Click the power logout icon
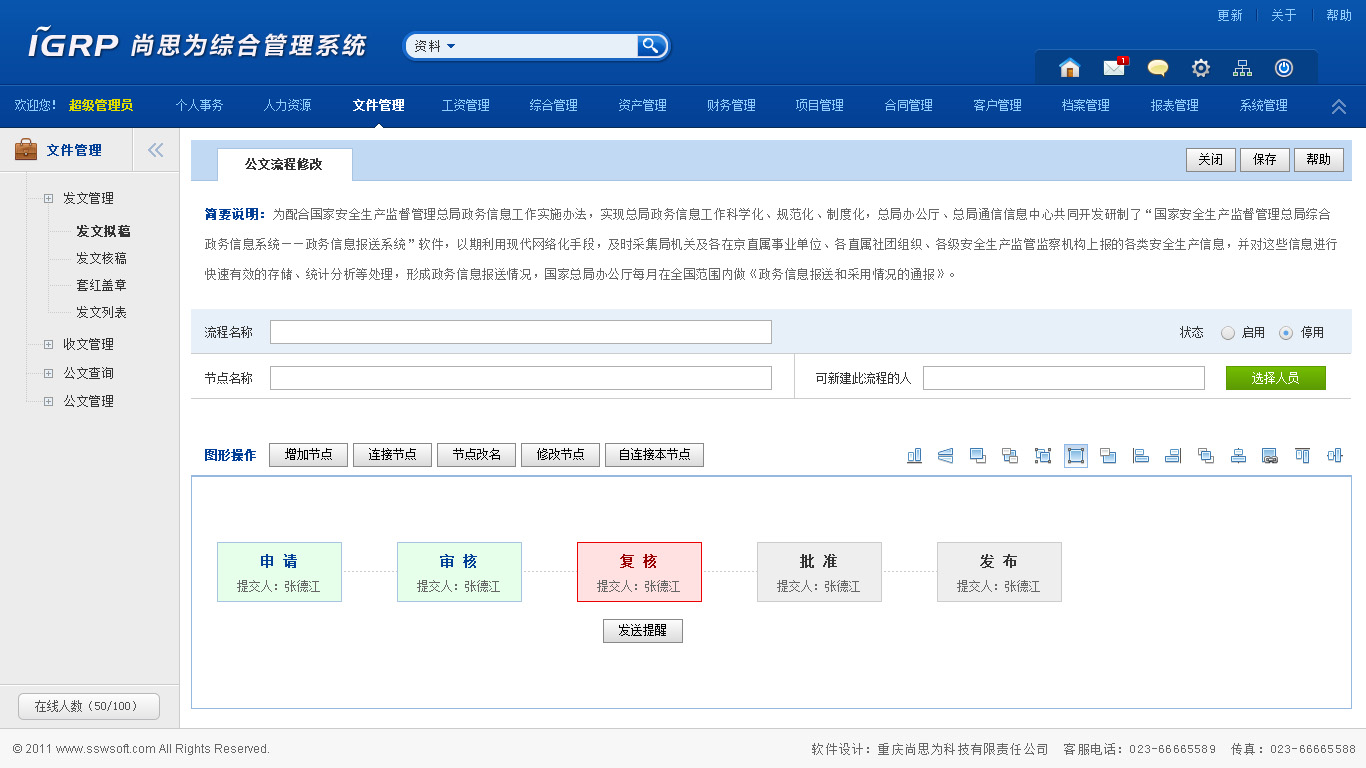1366x768 pixels. coord(1284,68)
